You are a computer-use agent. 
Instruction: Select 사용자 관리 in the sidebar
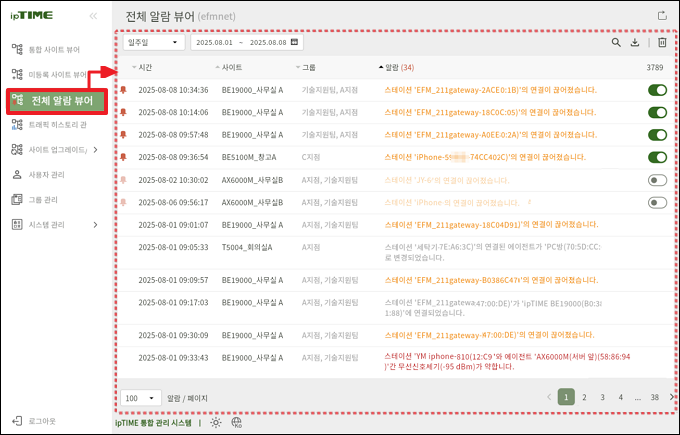[x=45, y=175]
